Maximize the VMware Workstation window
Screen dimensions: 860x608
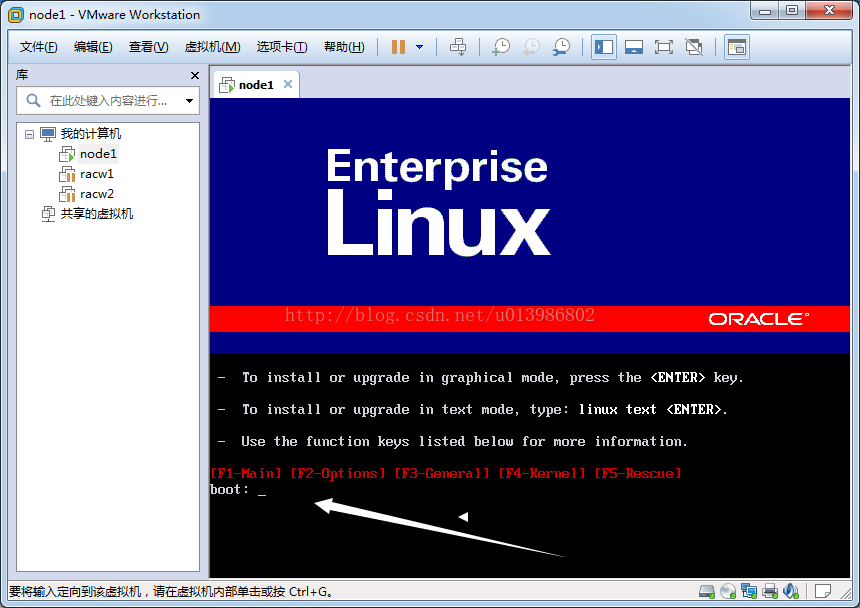pyautogui.click(x=792, y=11)
